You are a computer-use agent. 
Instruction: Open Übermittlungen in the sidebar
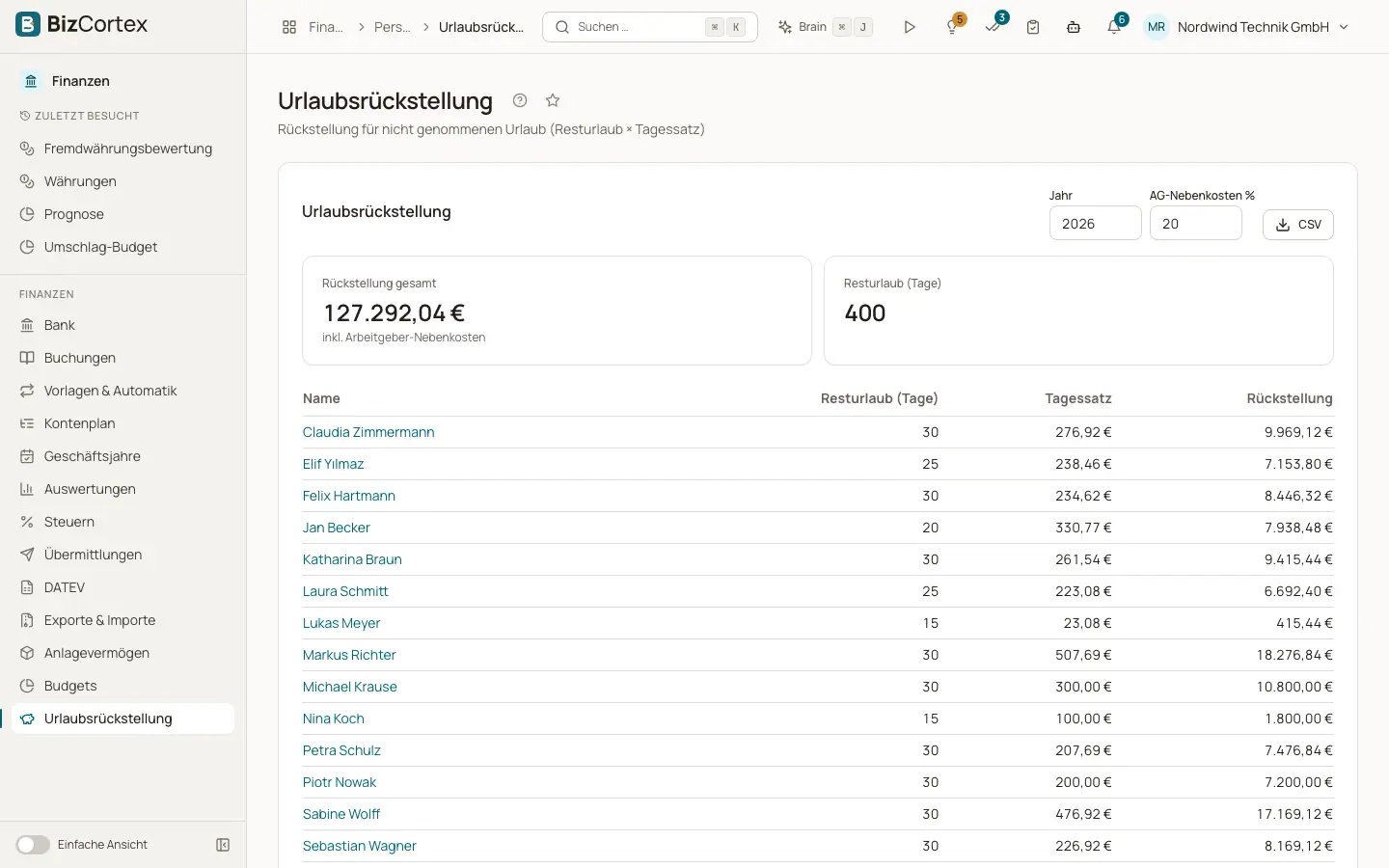coord(123,555)
